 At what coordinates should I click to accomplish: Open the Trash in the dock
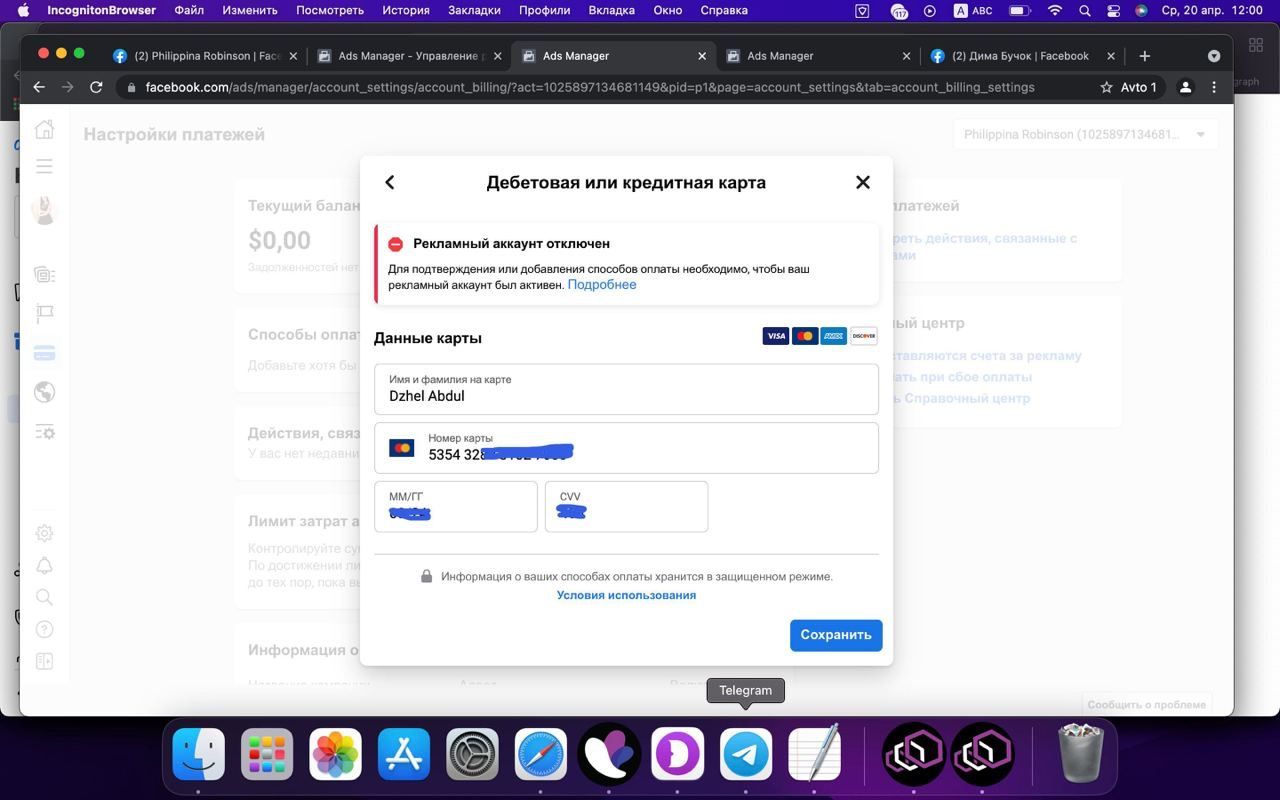tap(1080, 753)
